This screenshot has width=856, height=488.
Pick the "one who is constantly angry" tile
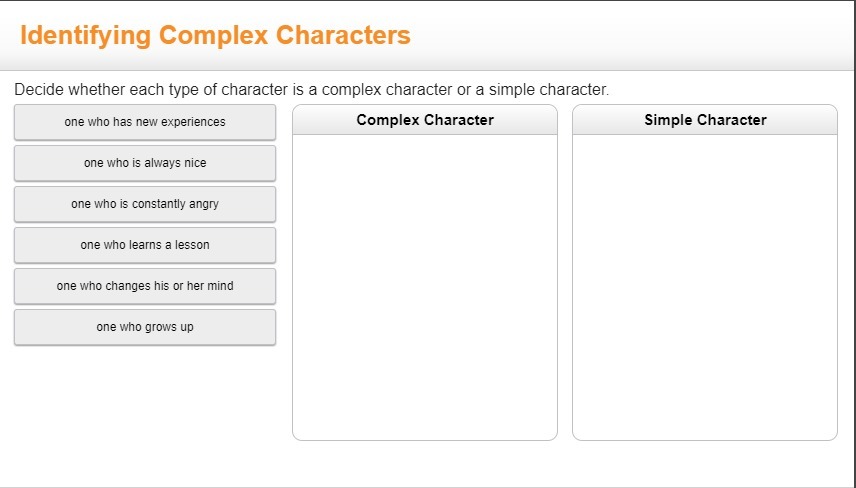point(145,204)
